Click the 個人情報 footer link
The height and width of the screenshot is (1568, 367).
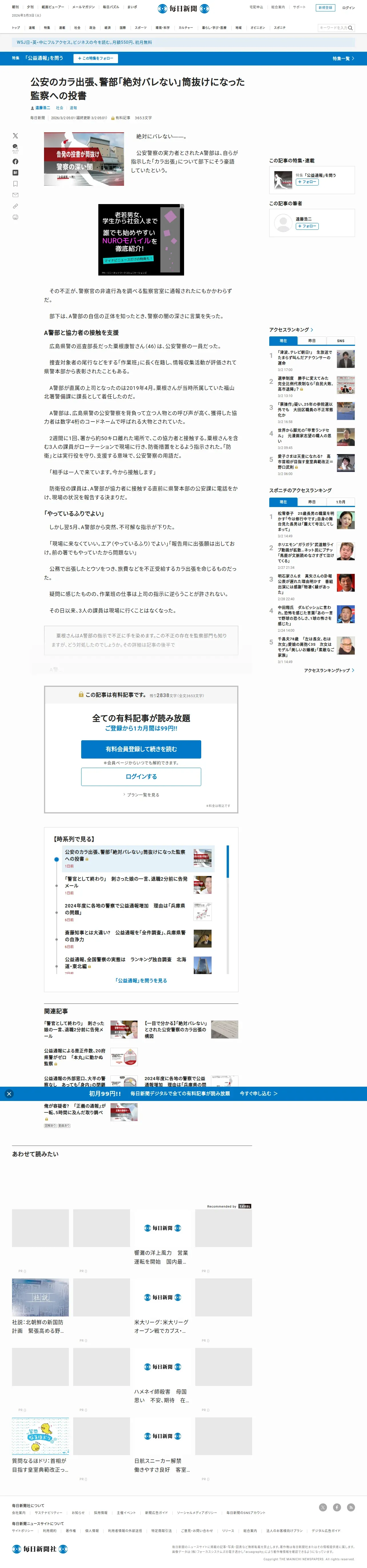click(92, 1530)
